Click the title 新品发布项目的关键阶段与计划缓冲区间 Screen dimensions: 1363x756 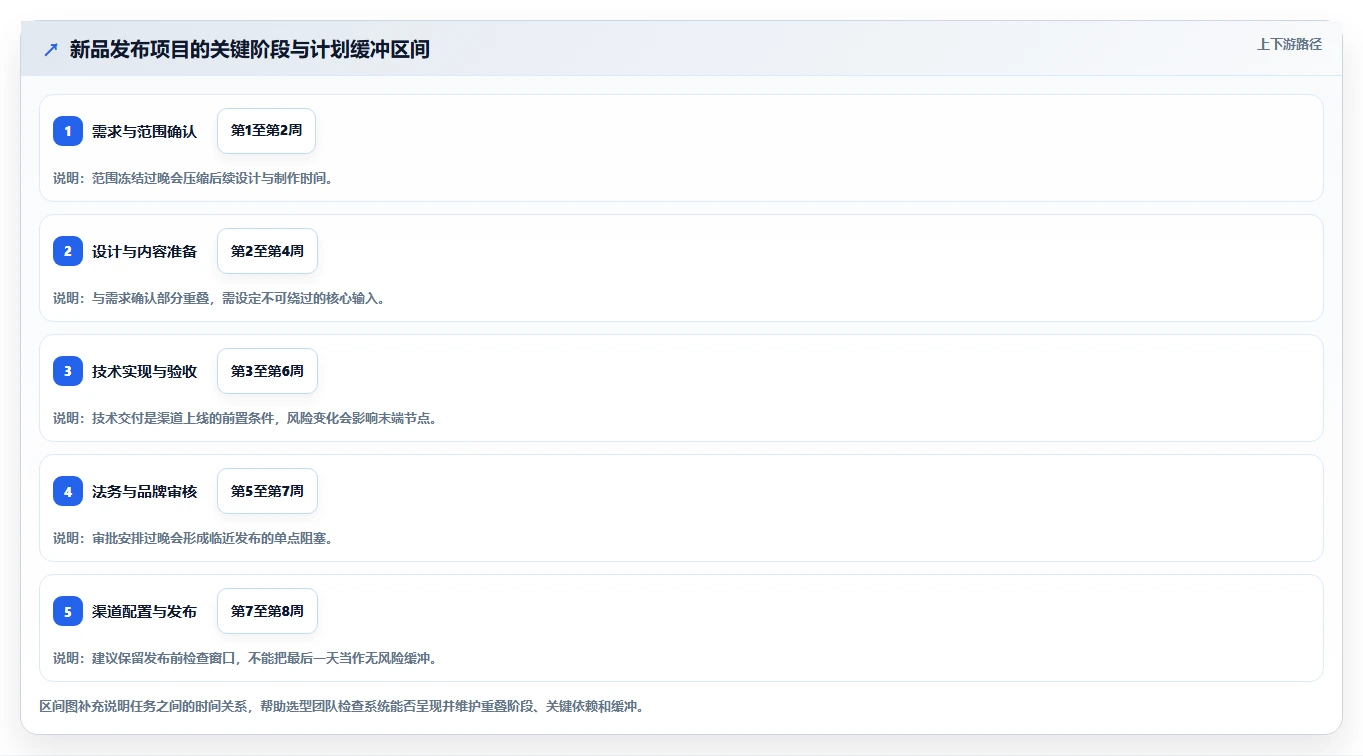[x=249, y=49]
